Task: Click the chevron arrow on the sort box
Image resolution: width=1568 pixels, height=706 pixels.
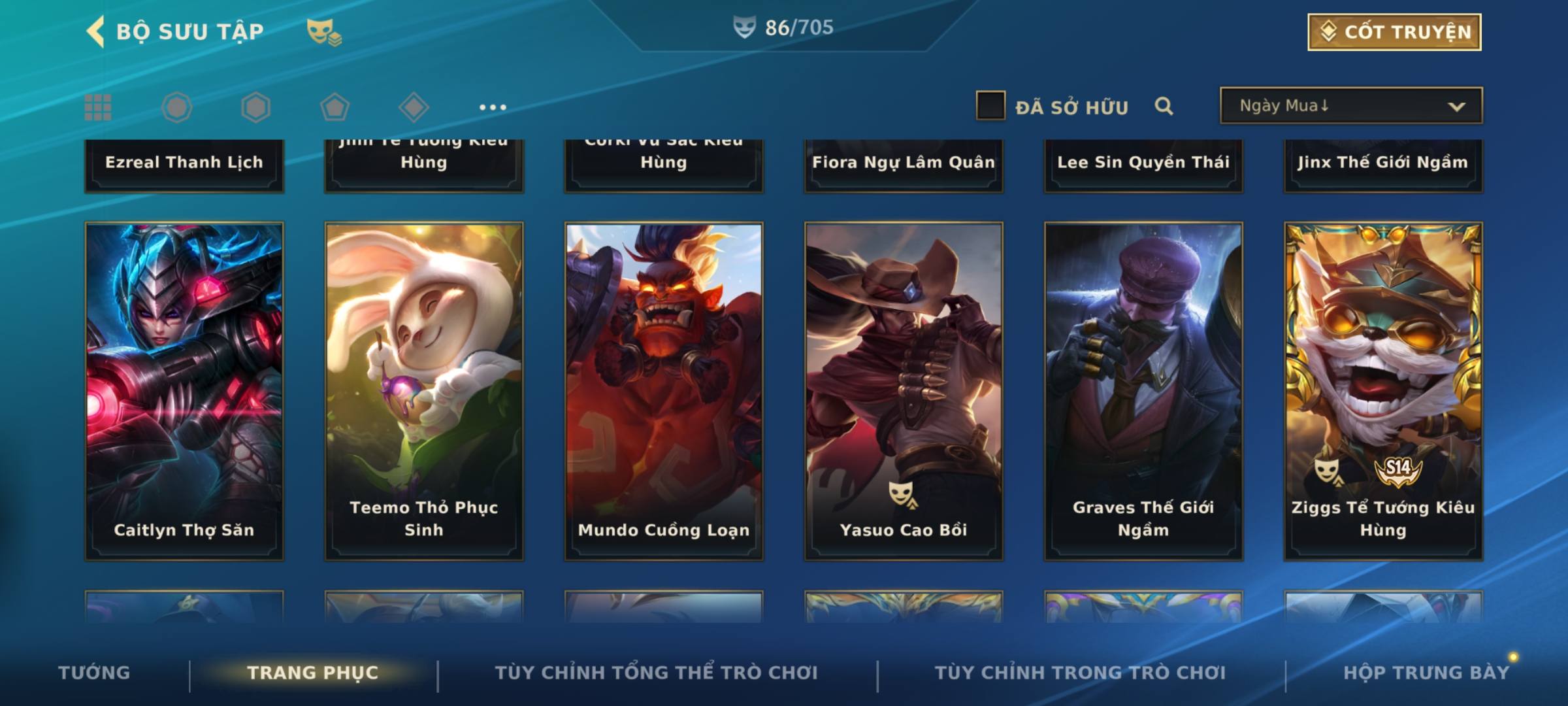Action: pos(1456,107)
